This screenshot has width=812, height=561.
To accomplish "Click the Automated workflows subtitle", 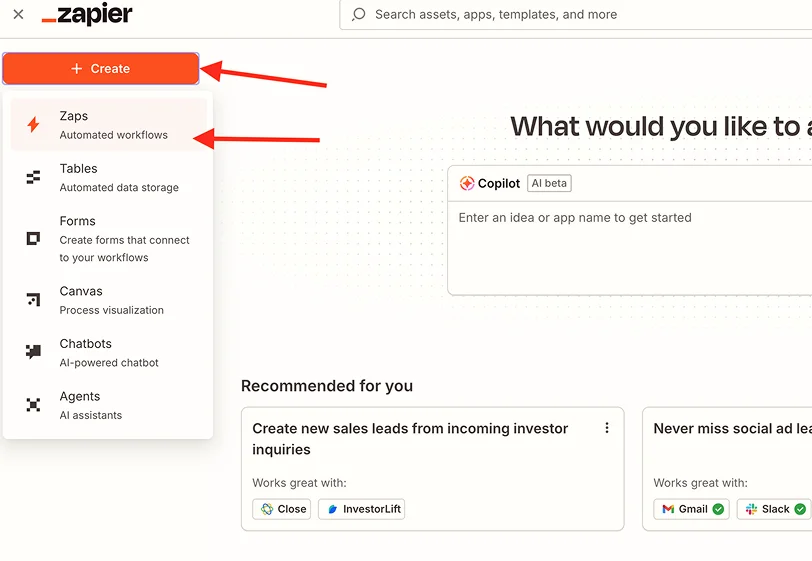I will point(113,135).
